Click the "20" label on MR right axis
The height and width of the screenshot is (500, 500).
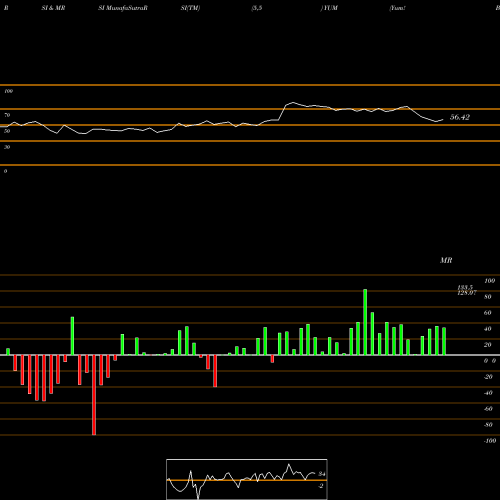(x=488, y=345)
